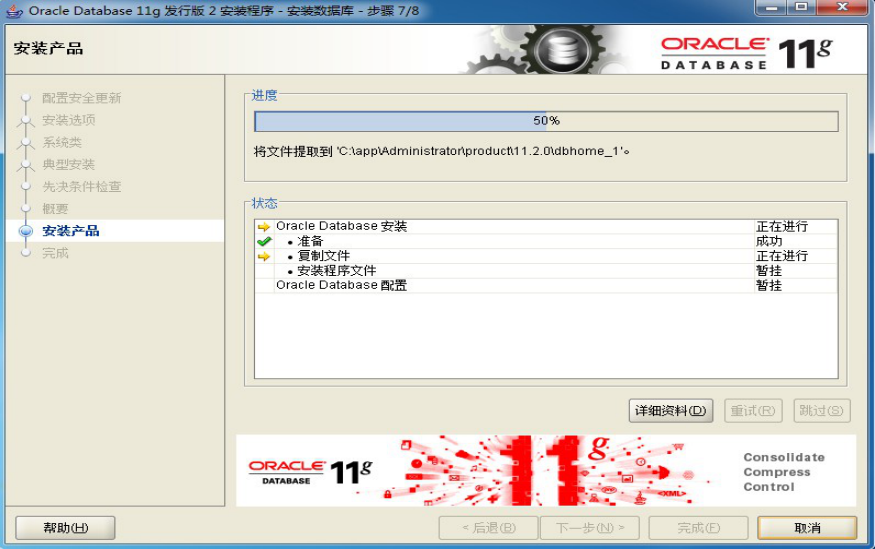Click the yellow arrow beside Oracle Database 安装
This screenshot has width=875, height=549.
point(264,227)
